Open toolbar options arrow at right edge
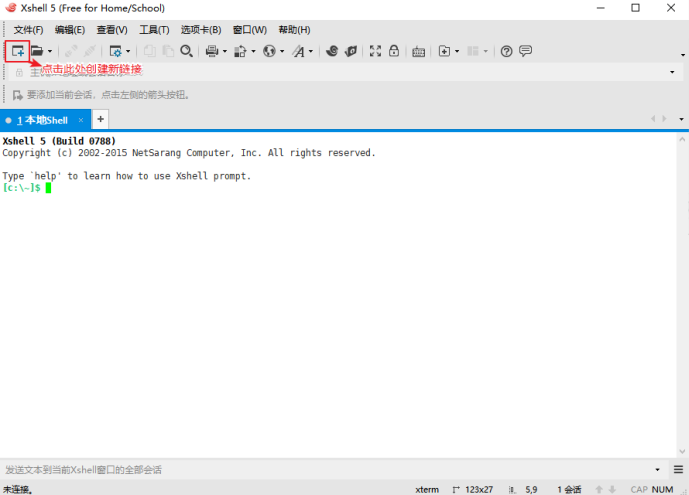Viewport: 689px width, 495px height. pyautogui.click(x=683, y=55)
